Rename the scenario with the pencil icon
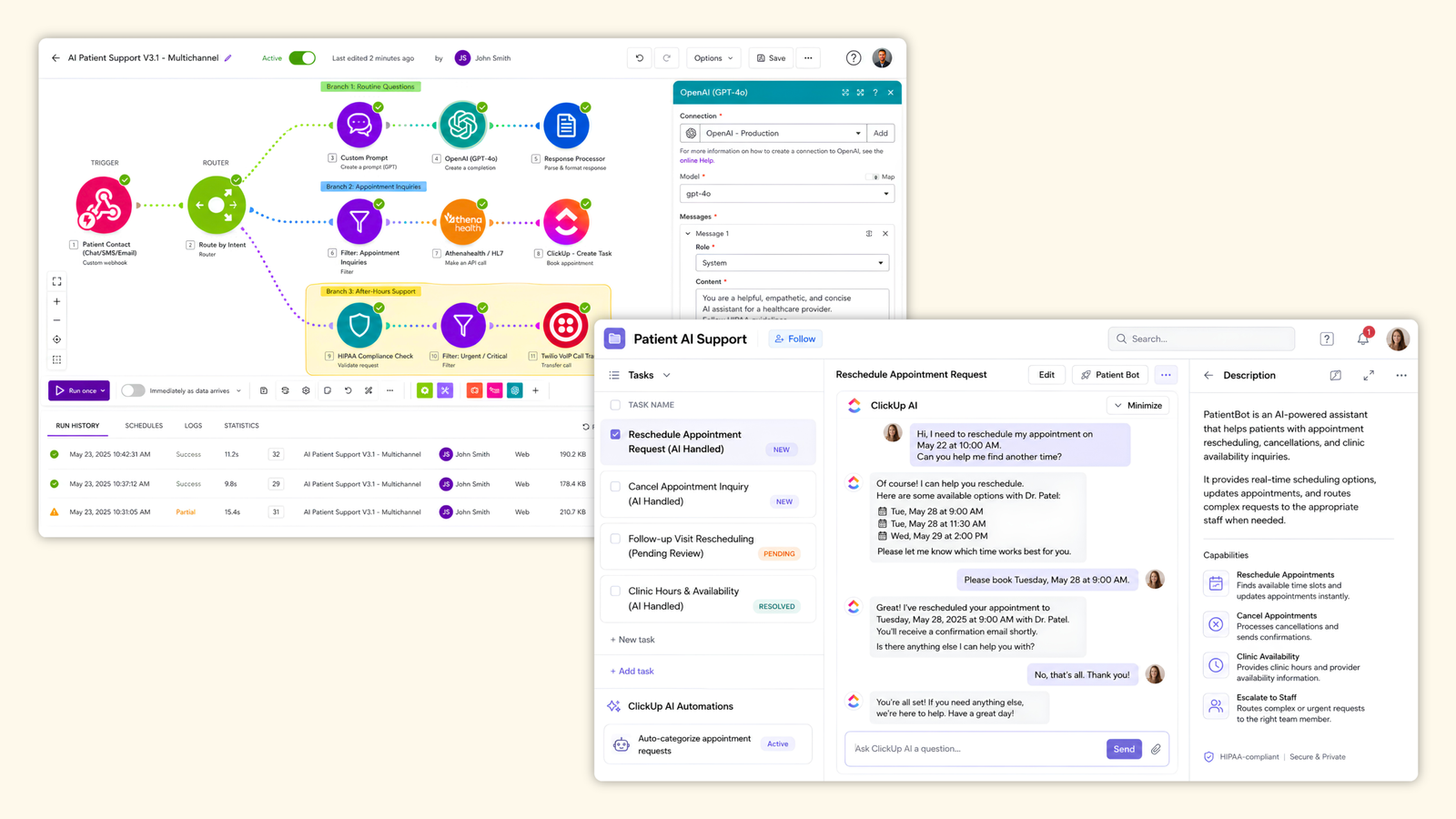Viewport: 1456px width, 819px height. click(228, 58)
